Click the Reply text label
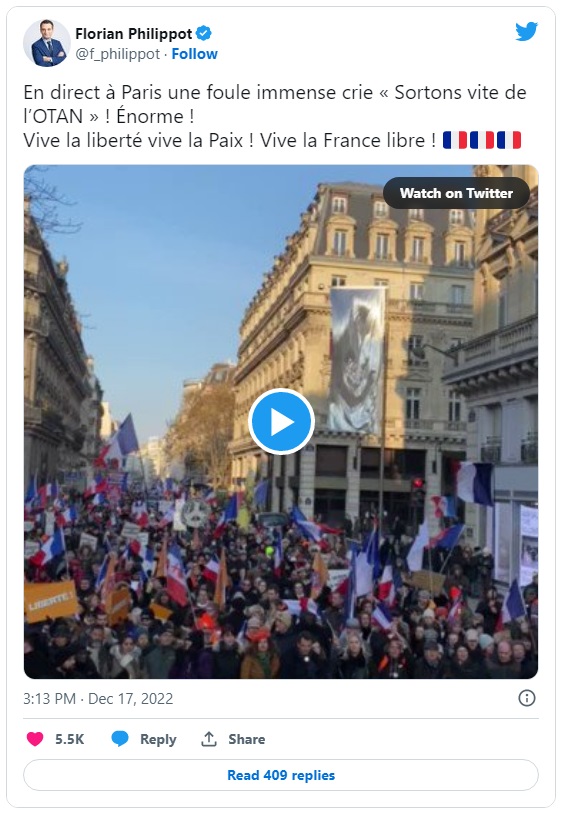The width and height of the screenshot is (564, 815). (x=158, y=739)
